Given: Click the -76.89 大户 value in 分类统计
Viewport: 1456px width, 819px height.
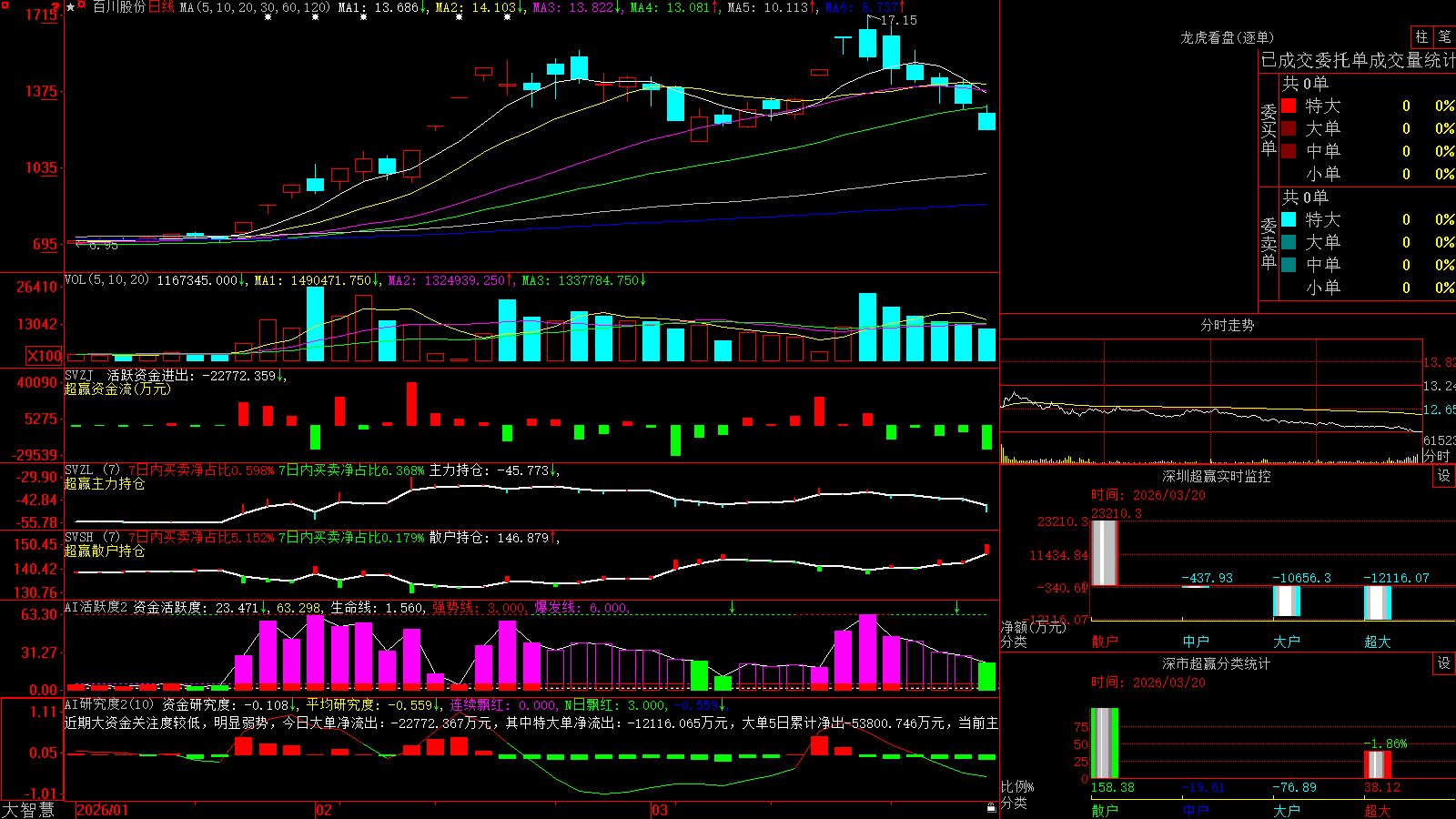Looking at the screenshot, I should (x=1294, y=787).
